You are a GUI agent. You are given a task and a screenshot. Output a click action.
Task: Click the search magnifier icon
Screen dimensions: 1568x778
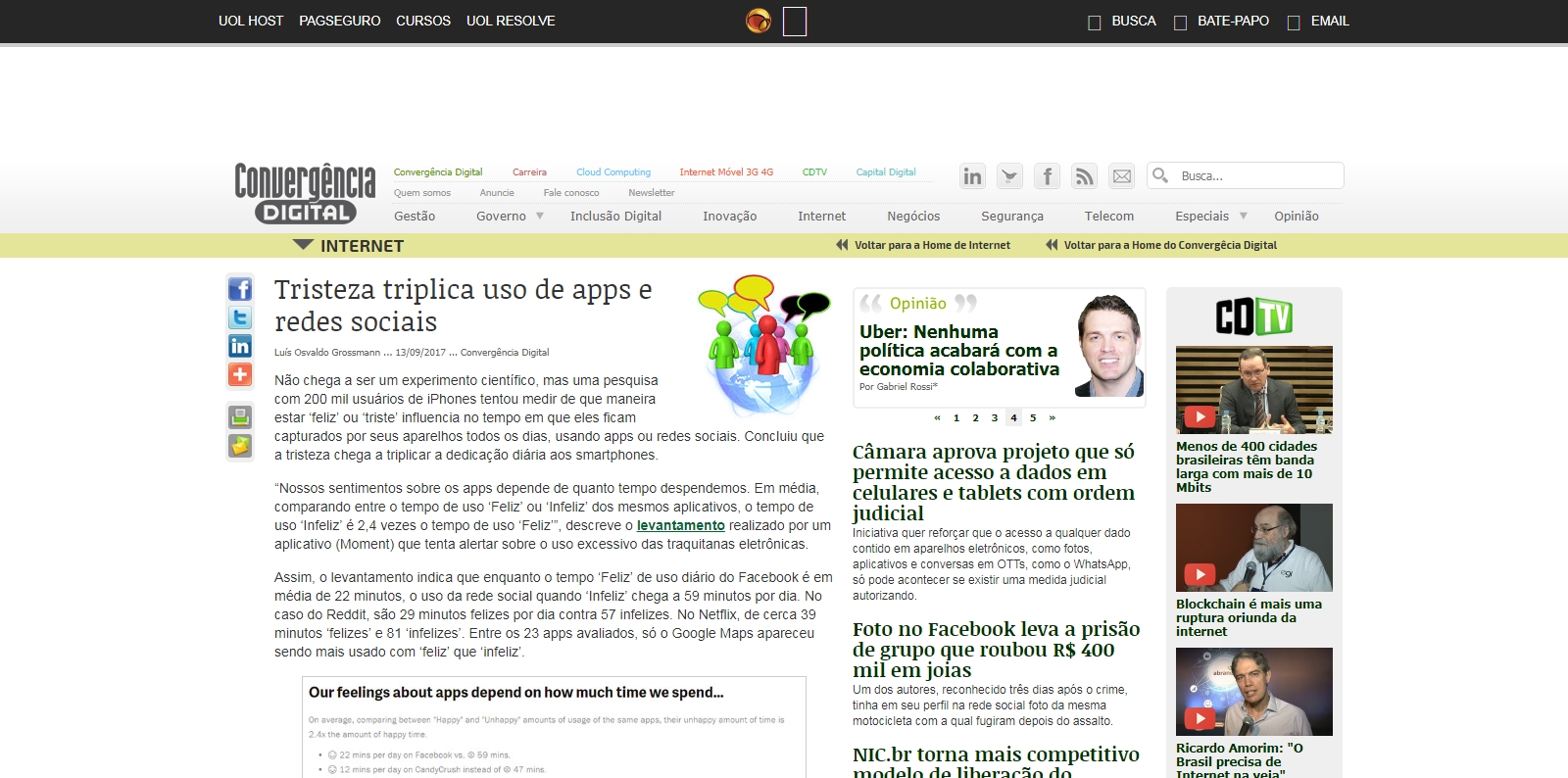click(x=1160, y=175)
